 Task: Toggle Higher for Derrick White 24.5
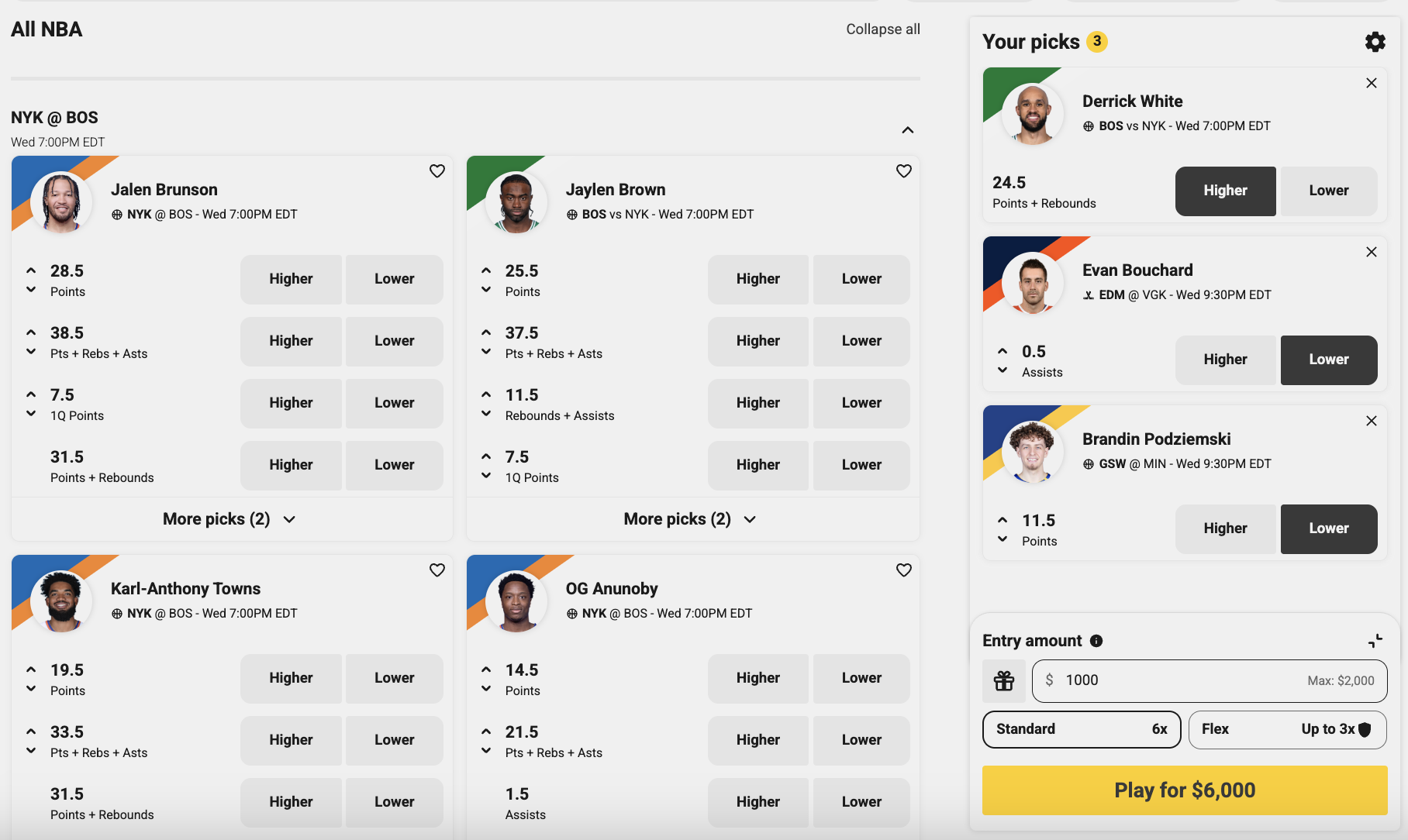1225,191
